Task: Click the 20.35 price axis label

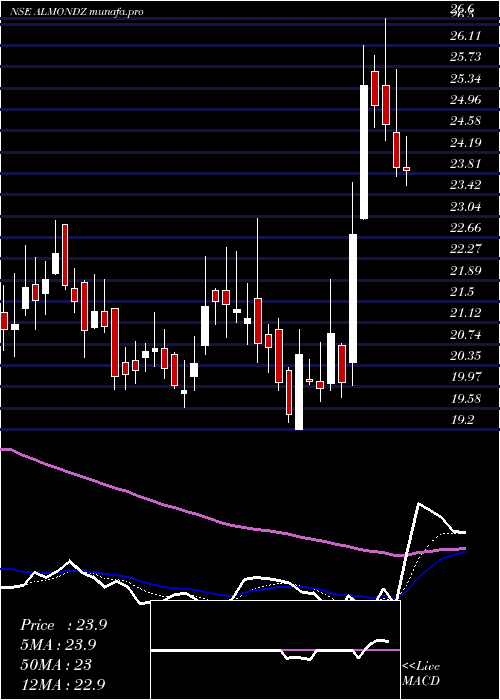Action: pyautogui.click(x=466, y=356)
